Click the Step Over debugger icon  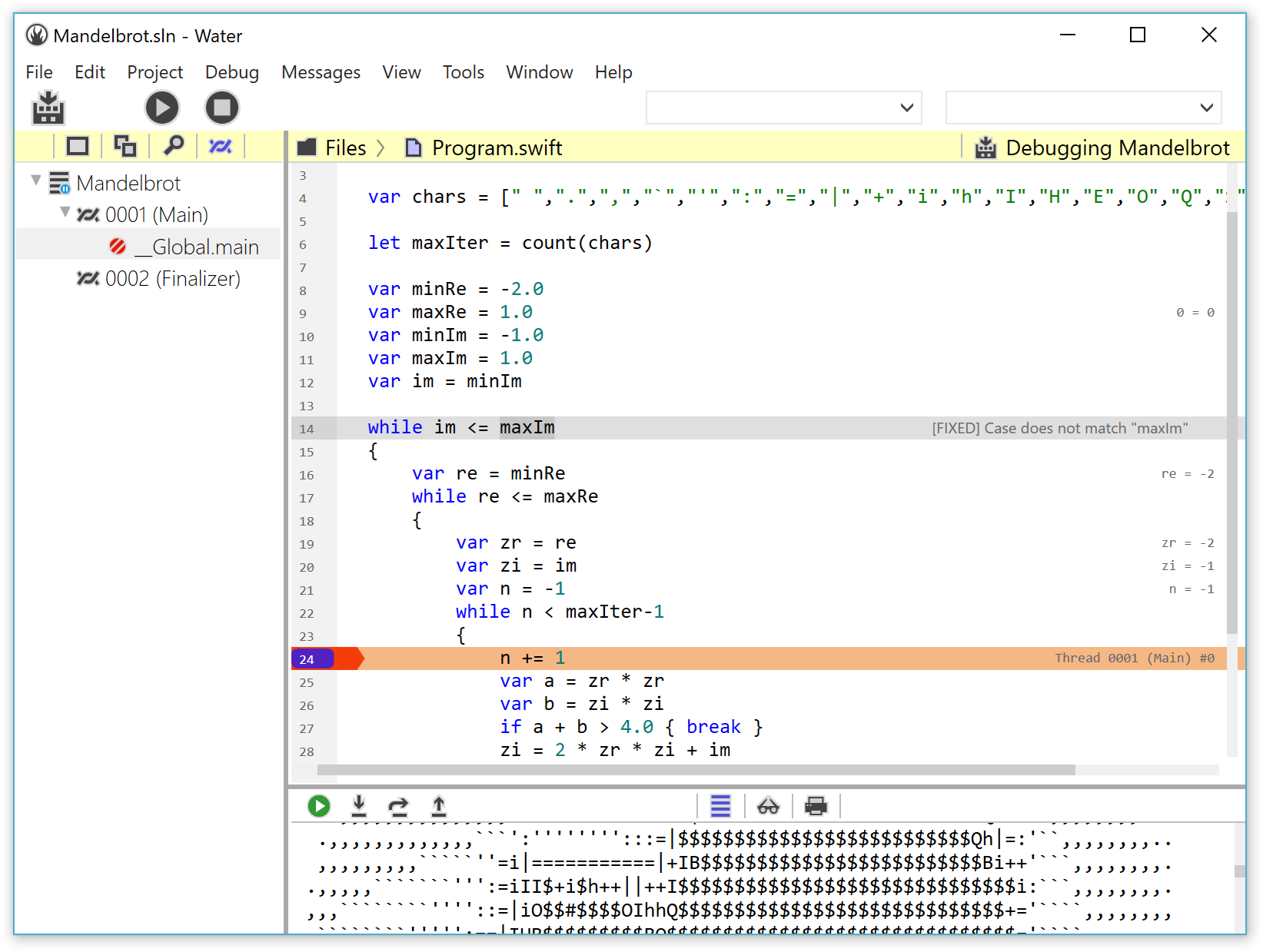398,806
